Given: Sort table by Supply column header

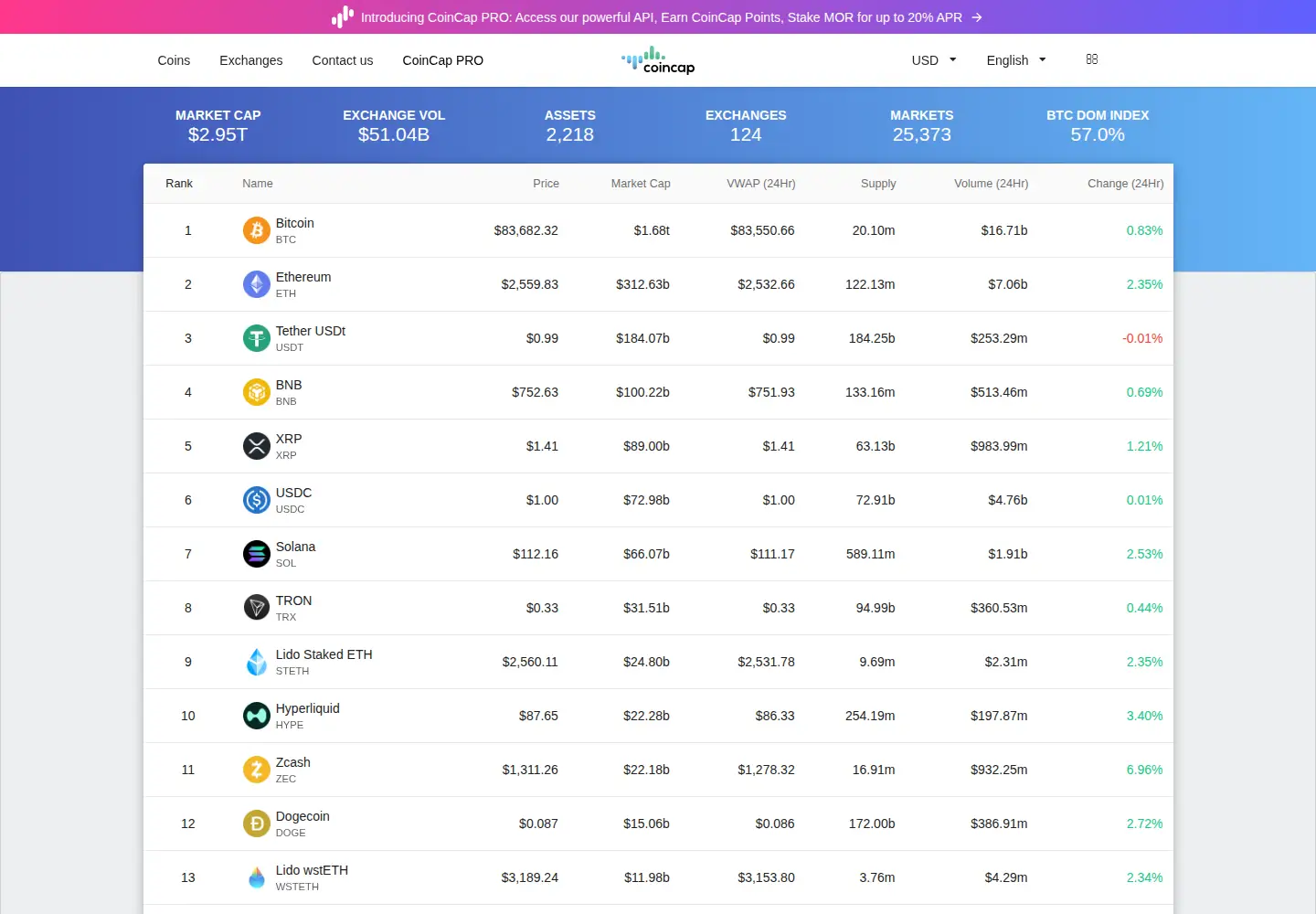Looking at the screenshot, I should pos(878,184).
